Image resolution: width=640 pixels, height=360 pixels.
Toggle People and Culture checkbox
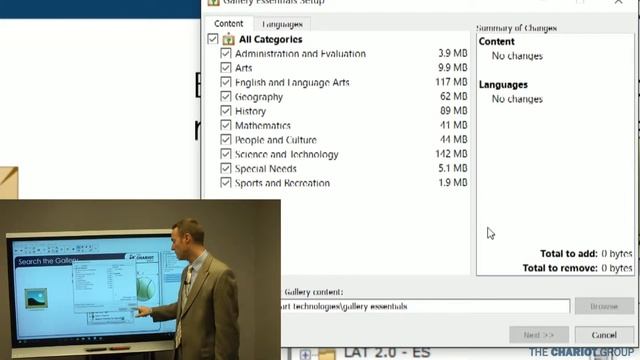coord(225,140)
